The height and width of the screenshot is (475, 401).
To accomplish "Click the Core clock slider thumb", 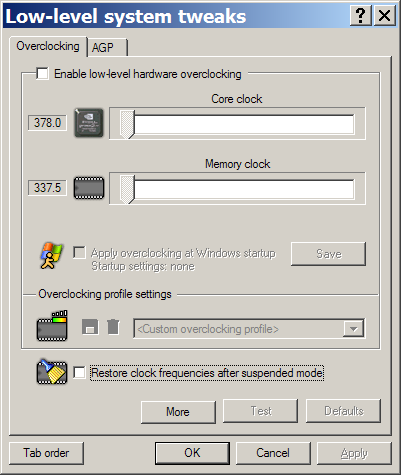I will (127, 124).
